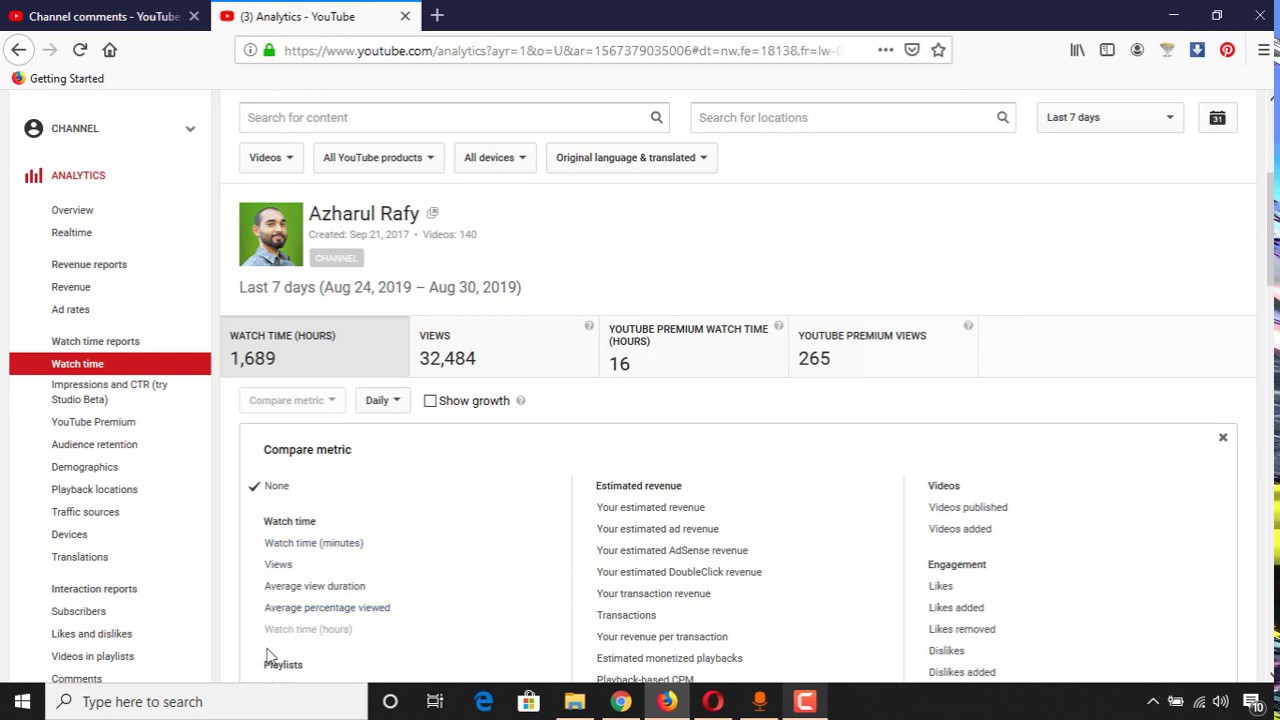
Task: Open channel link icon beside Azharul Rafy
Action: (x=432, y=213)
